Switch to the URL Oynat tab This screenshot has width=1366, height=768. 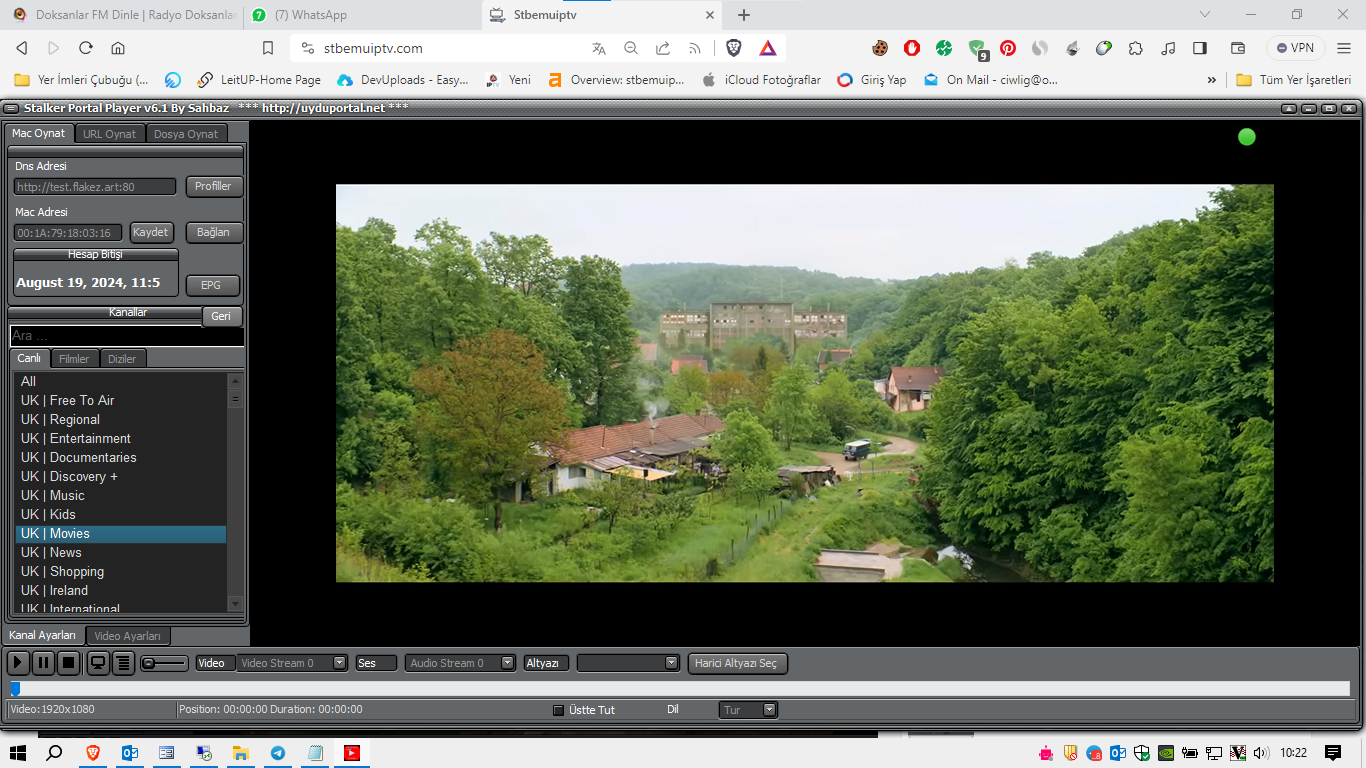[110, 134]
